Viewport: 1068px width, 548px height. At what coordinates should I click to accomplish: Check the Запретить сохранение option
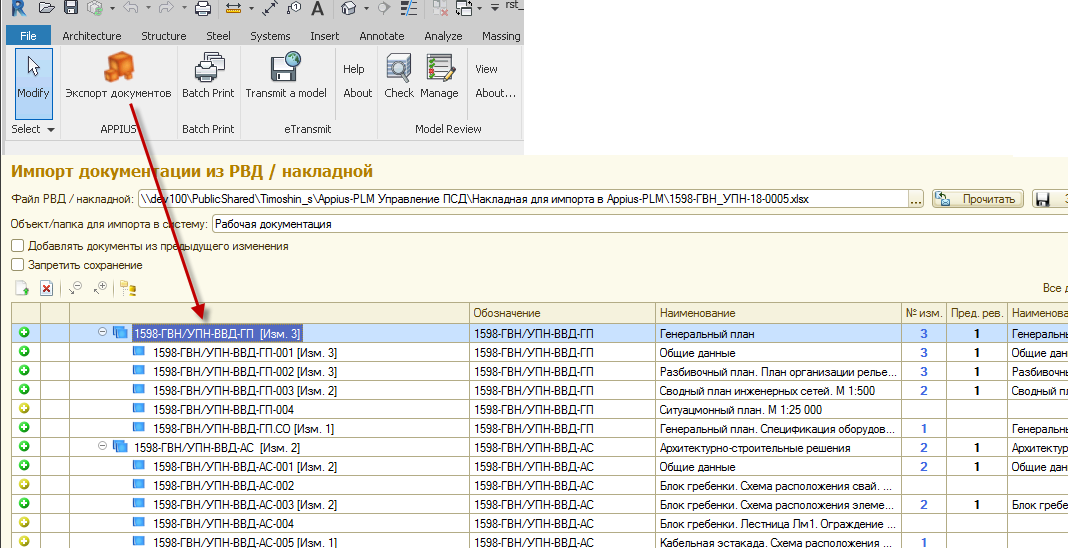pyautogui.click(x=18, y=265)
